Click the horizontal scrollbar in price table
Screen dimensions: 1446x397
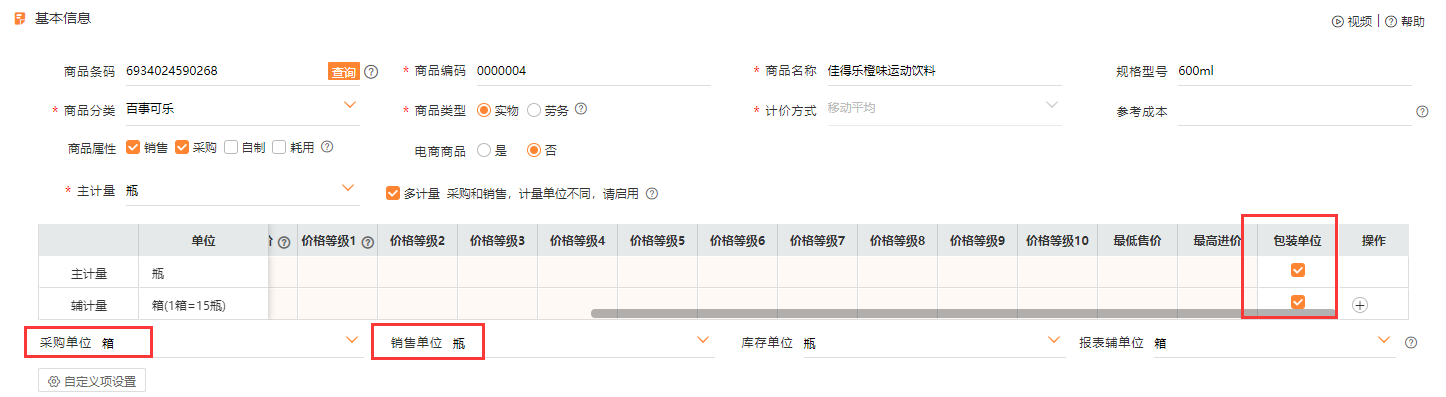point(962,313)
